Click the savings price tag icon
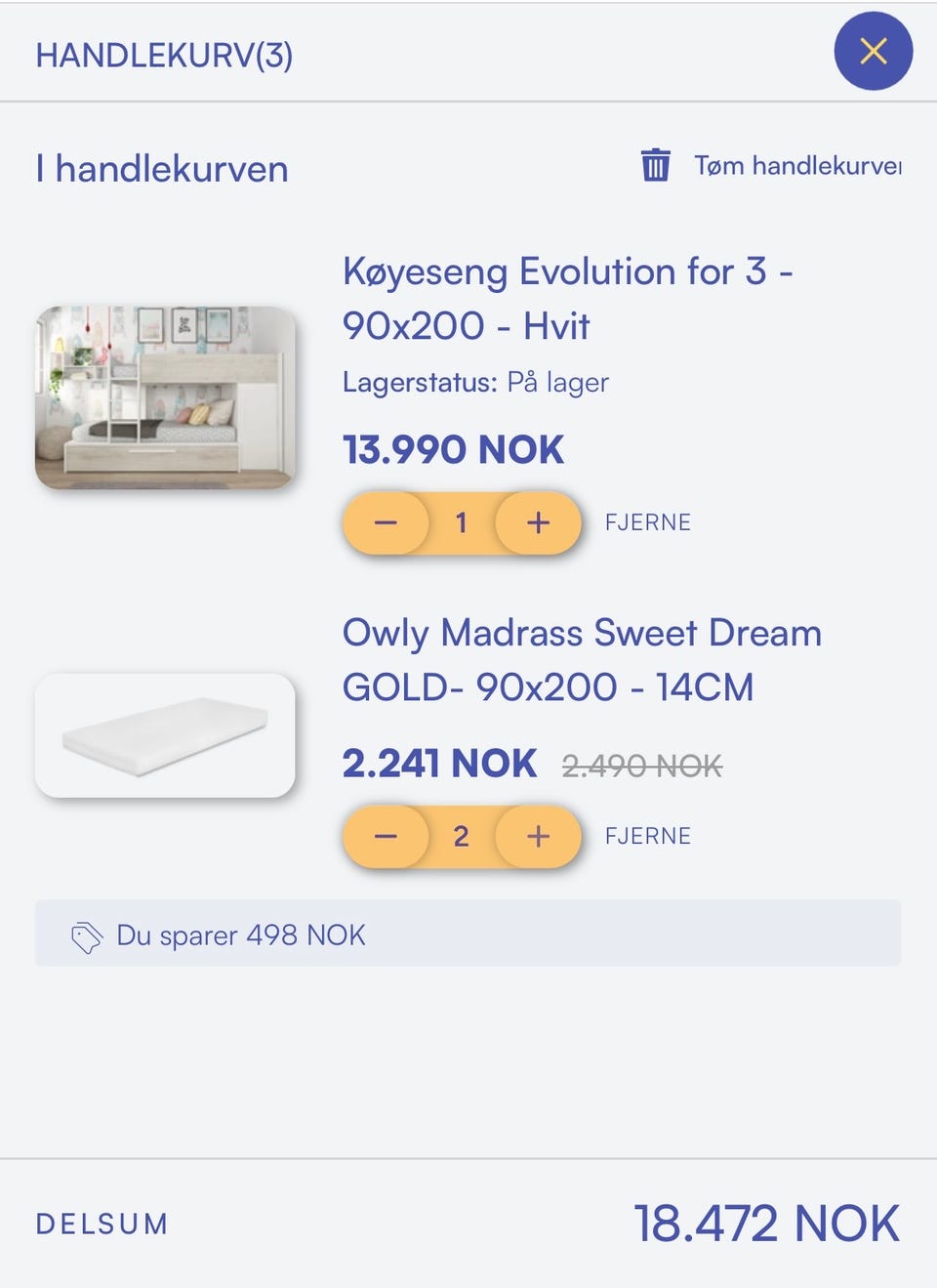937x1288 pixels. tap(86, 936)
